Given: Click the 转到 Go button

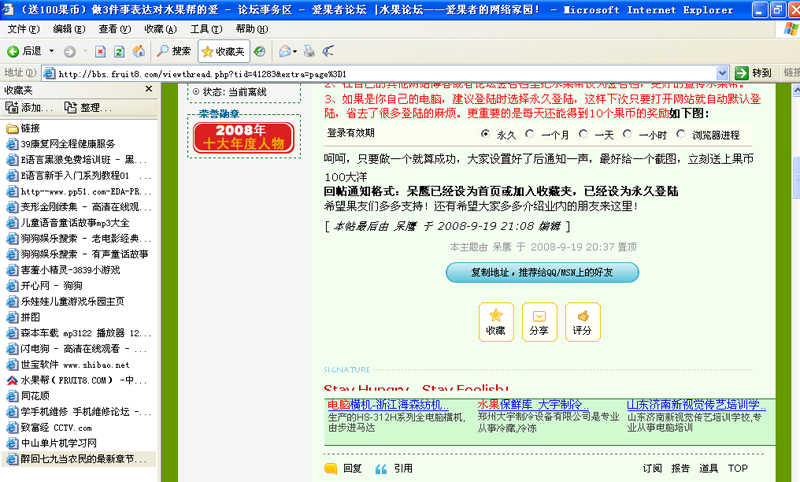Looking at the screenshot, I should 754,73.
